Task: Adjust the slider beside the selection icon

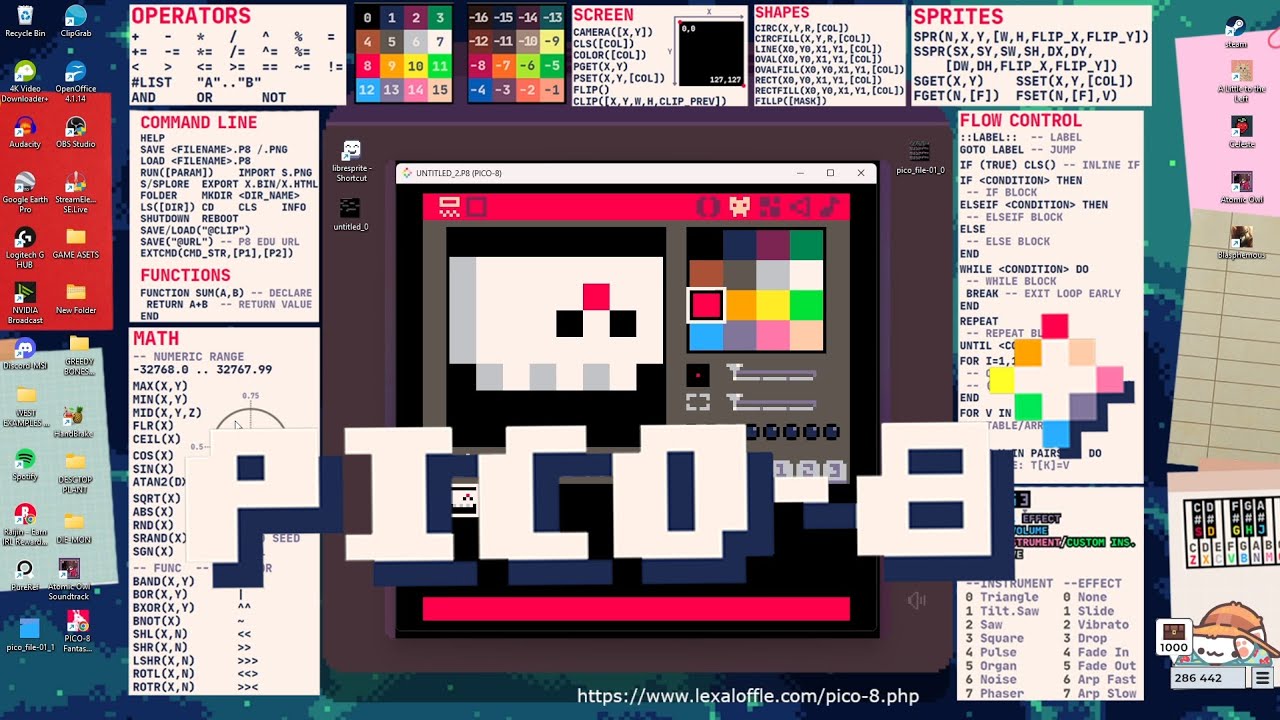Action: point(772,402)
